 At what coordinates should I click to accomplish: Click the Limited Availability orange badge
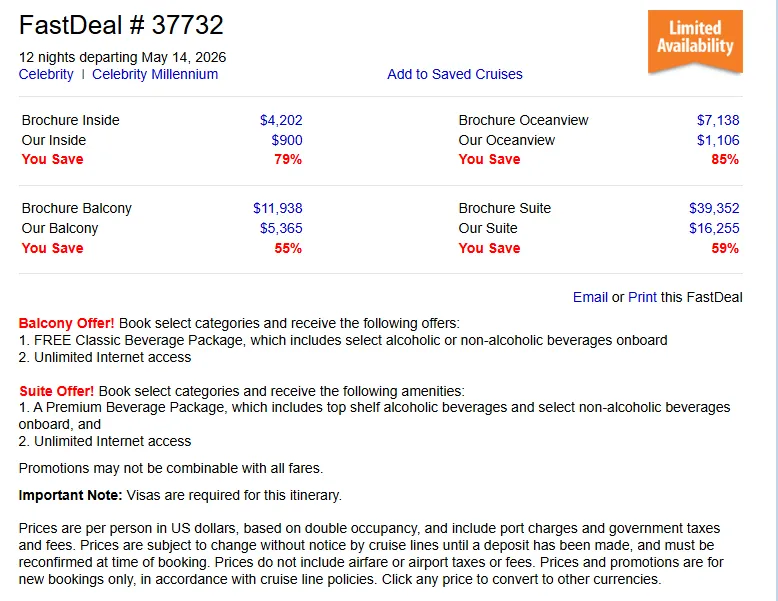(x=695, y=42)
